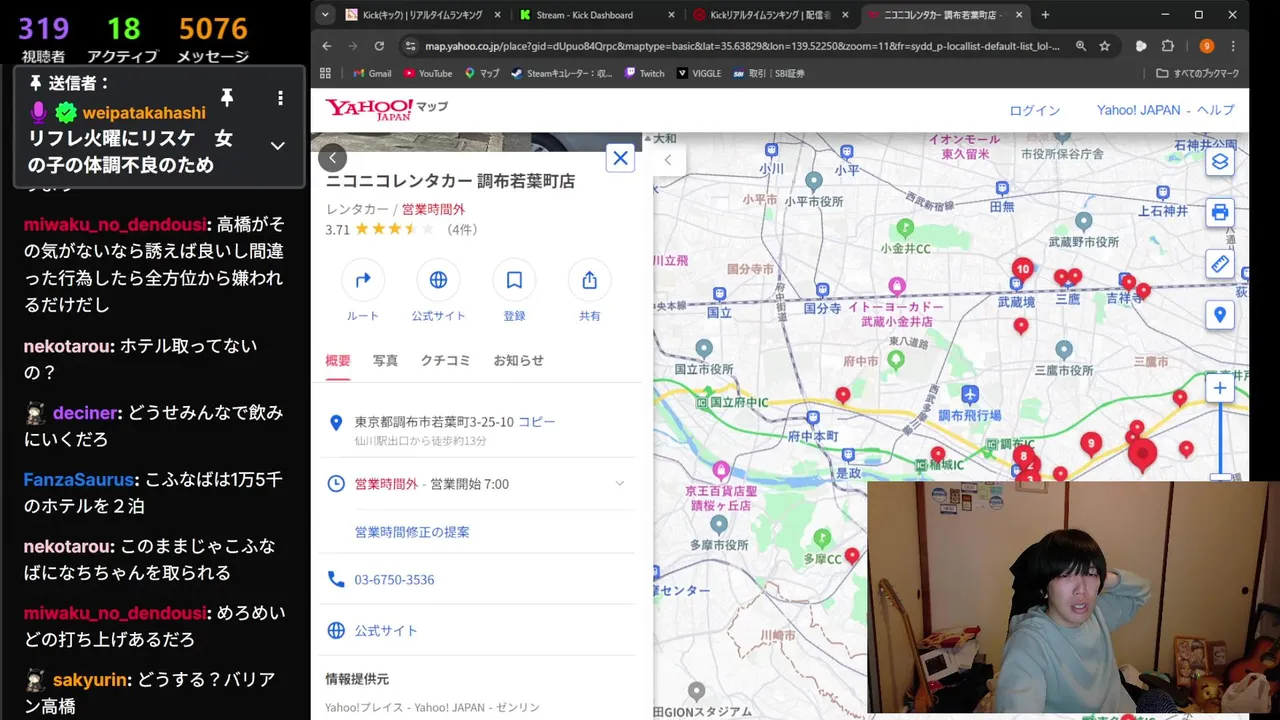Image resolution: width=1280 pixels, height=720 pixels.
Task: Select the ruler distance measurement tool
Action: (x=1220, y=264)
